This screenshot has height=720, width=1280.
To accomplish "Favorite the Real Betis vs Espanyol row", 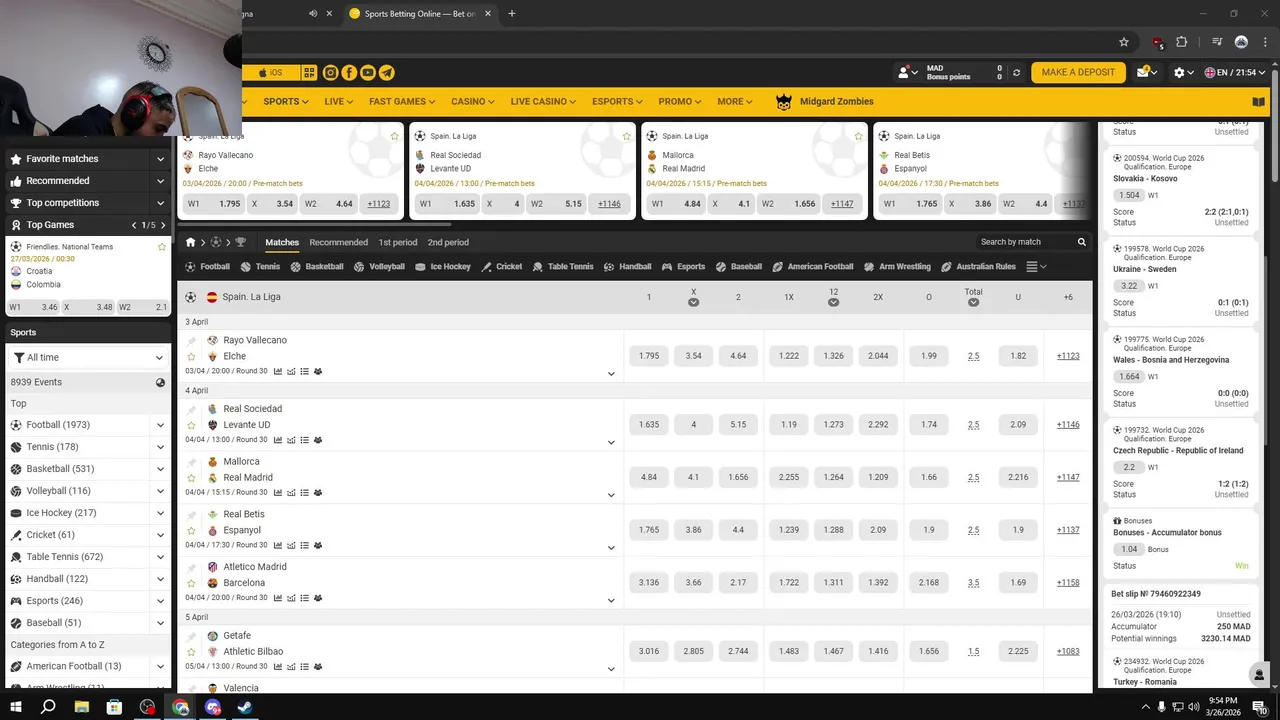I will [191, 530].
